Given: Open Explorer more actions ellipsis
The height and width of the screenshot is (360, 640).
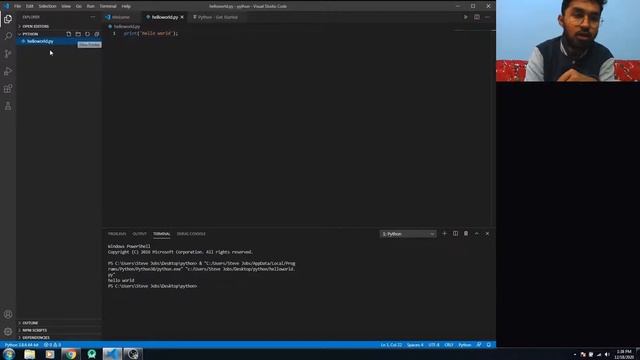Looking at the screenshot, I should 93,17.
